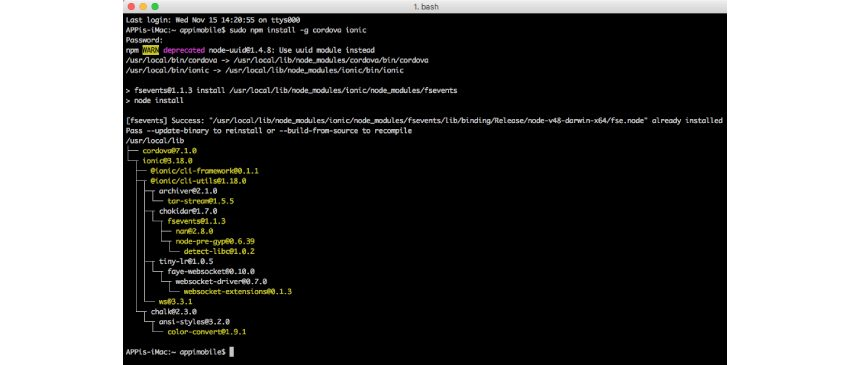Click the '> node install' line
The width and height of the screenshot is (850, 365).
click(154, 100)
